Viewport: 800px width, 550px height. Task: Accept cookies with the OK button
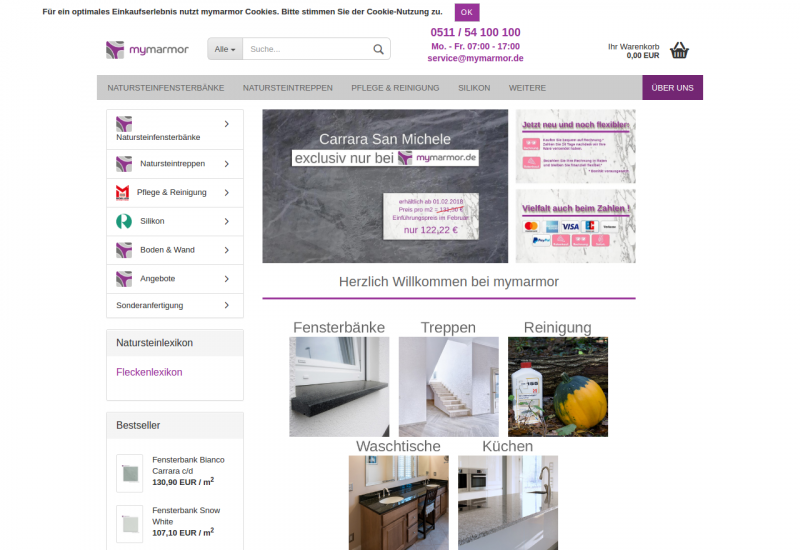467,12
